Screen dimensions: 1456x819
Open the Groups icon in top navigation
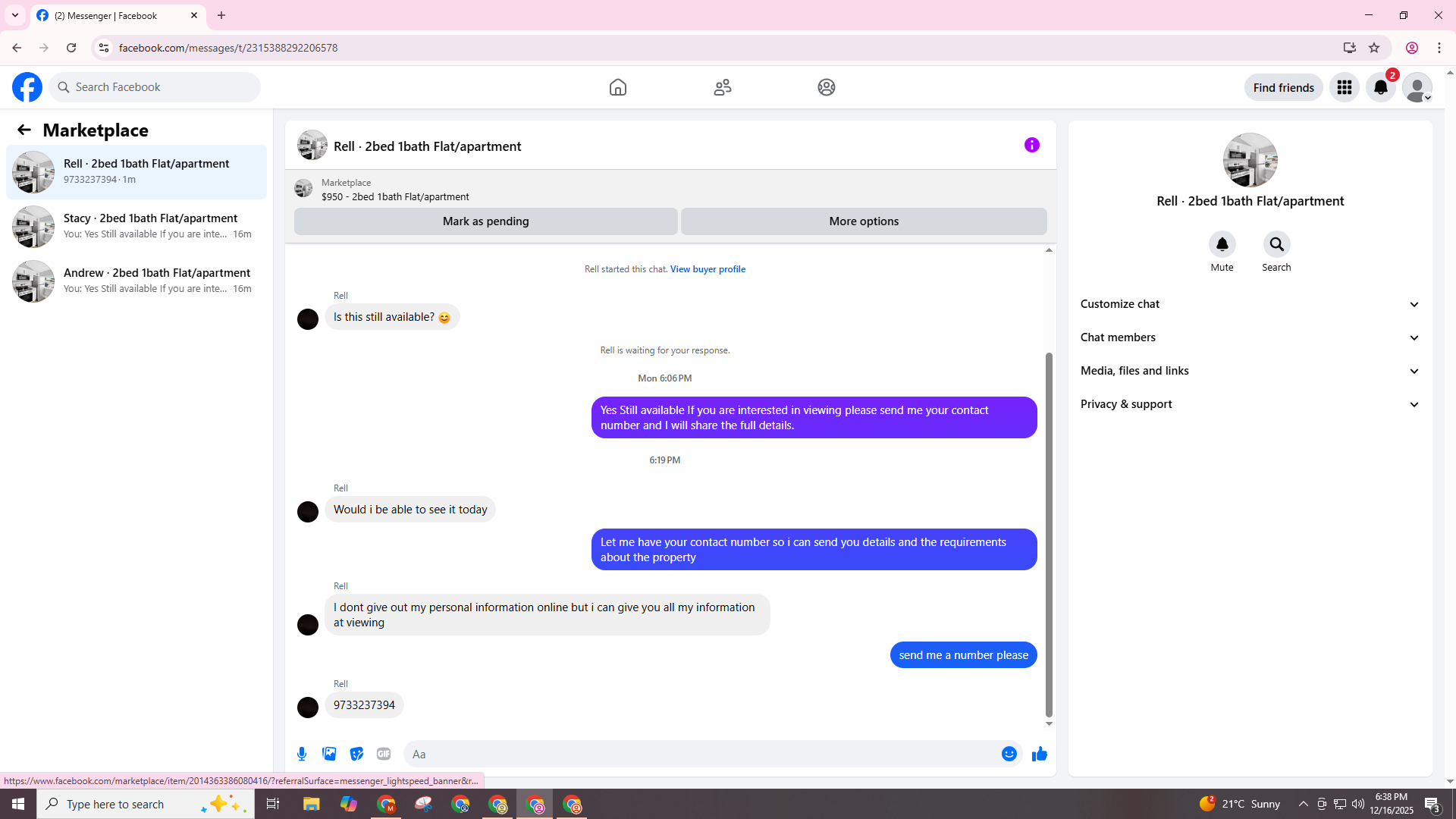coord(827,87)
